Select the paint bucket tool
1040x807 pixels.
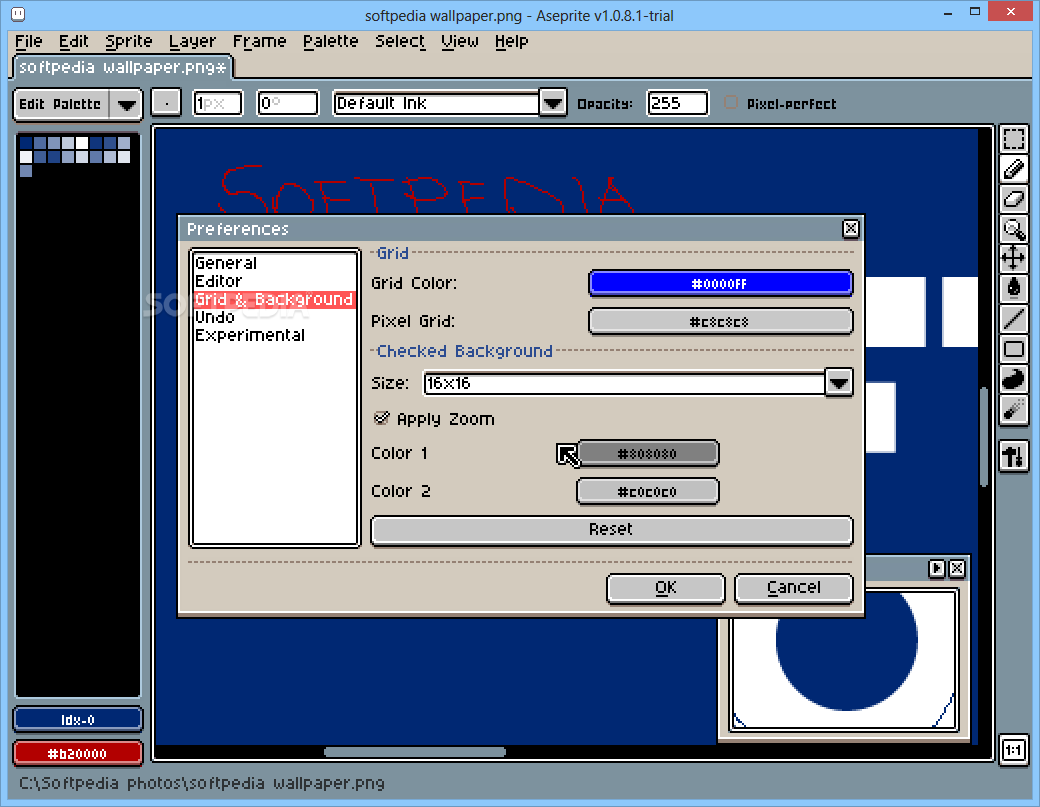click(1013, 288)
